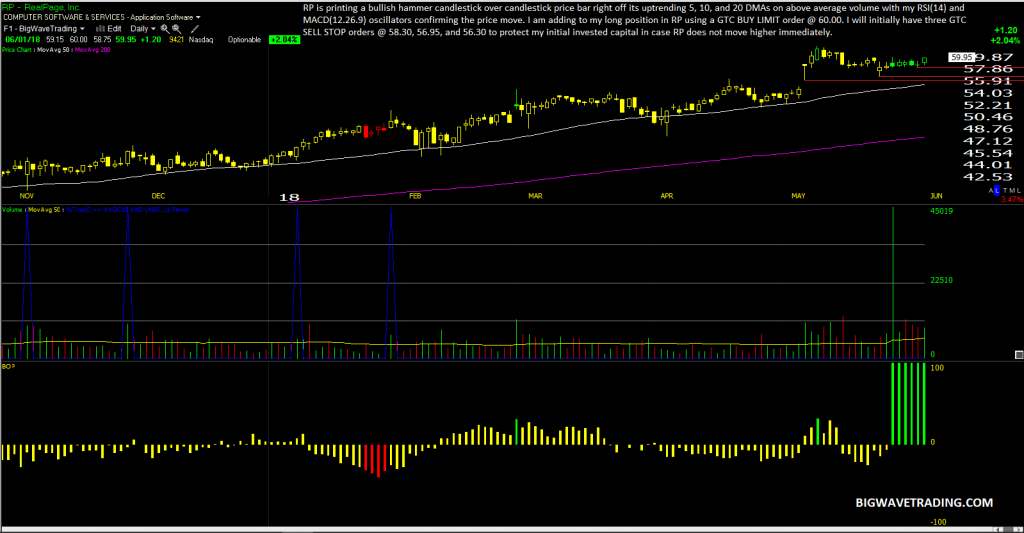Click the NOV month label on time axis
The width and height of the screenshot is (1024, 533).
coord(27,196)
